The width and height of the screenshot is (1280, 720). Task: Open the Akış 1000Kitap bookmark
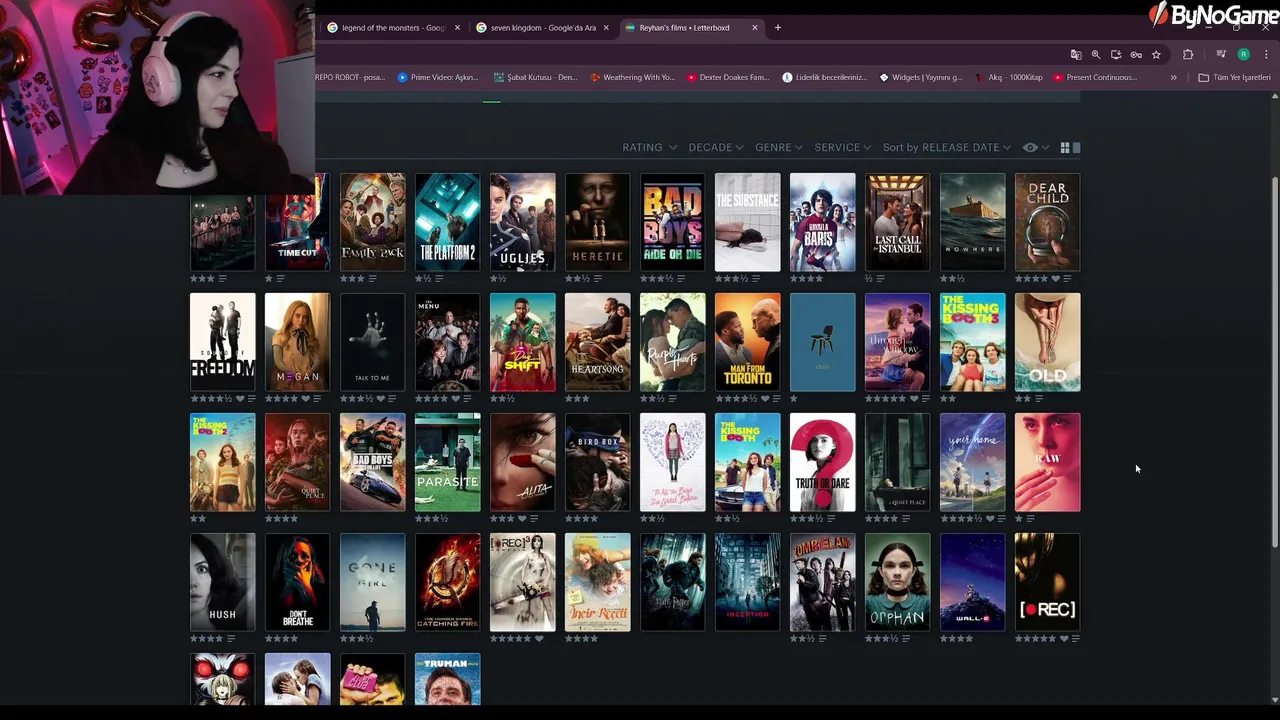click(x=1008, y=77)
